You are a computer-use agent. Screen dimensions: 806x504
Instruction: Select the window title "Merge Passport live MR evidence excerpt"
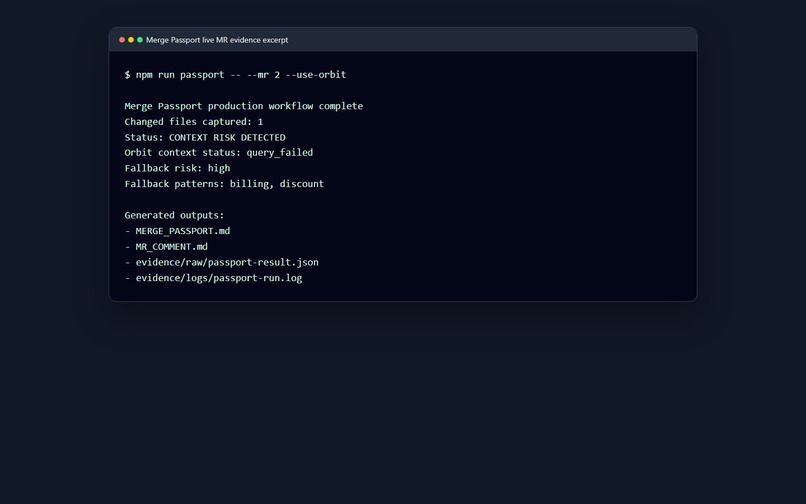tap(217, 40)
